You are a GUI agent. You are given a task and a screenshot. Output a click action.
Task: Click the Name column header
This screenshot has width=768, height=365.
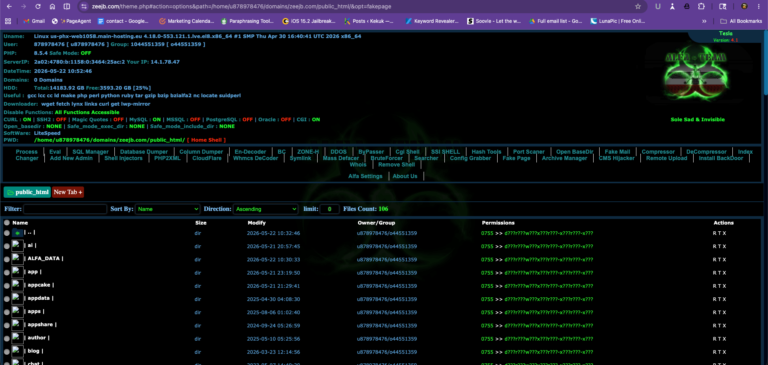point(20,223)
